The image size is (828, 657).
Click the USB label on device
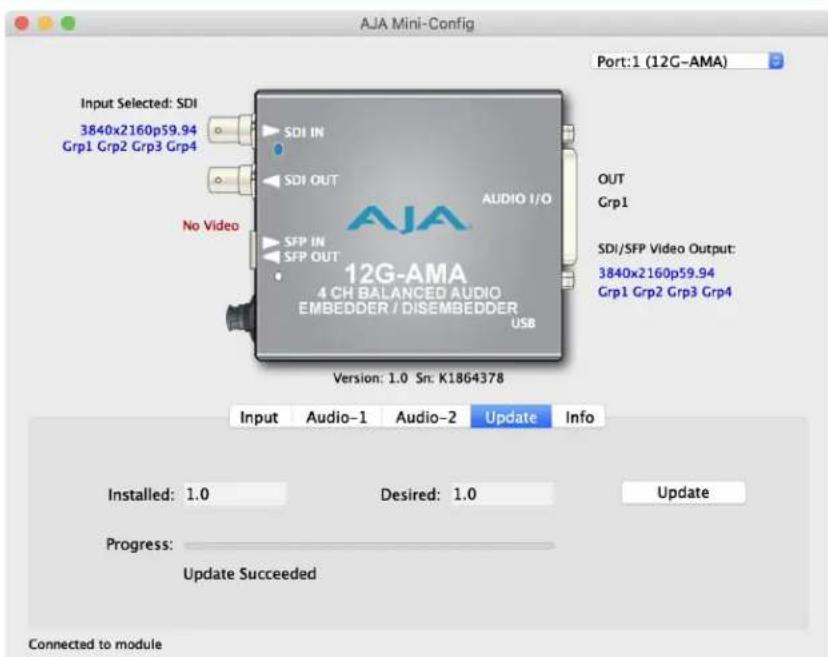[x=523, y=323]
